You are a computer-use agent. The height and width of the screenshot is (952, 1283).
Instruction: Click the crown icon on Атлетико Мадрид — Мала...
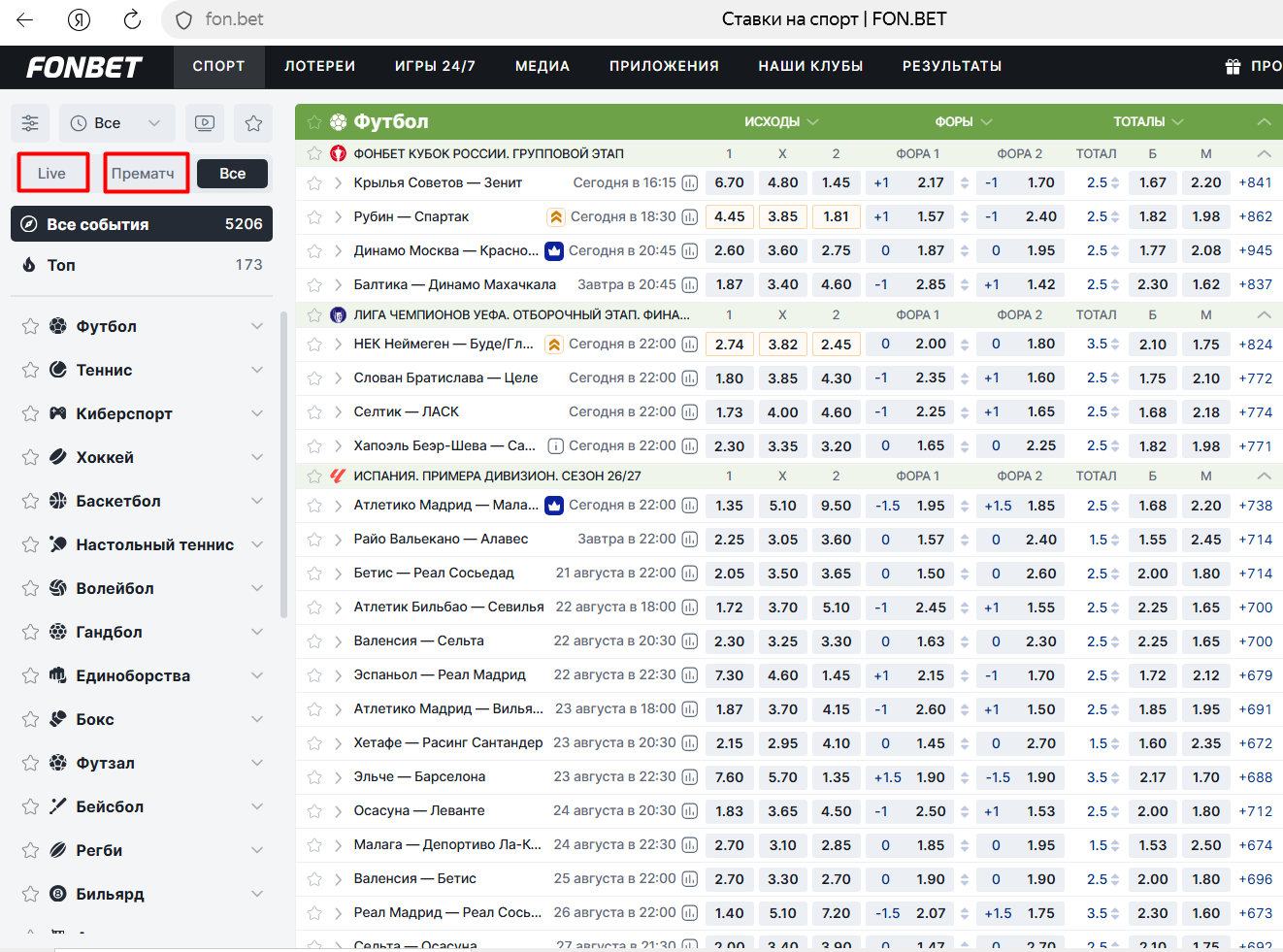point(554,506)
